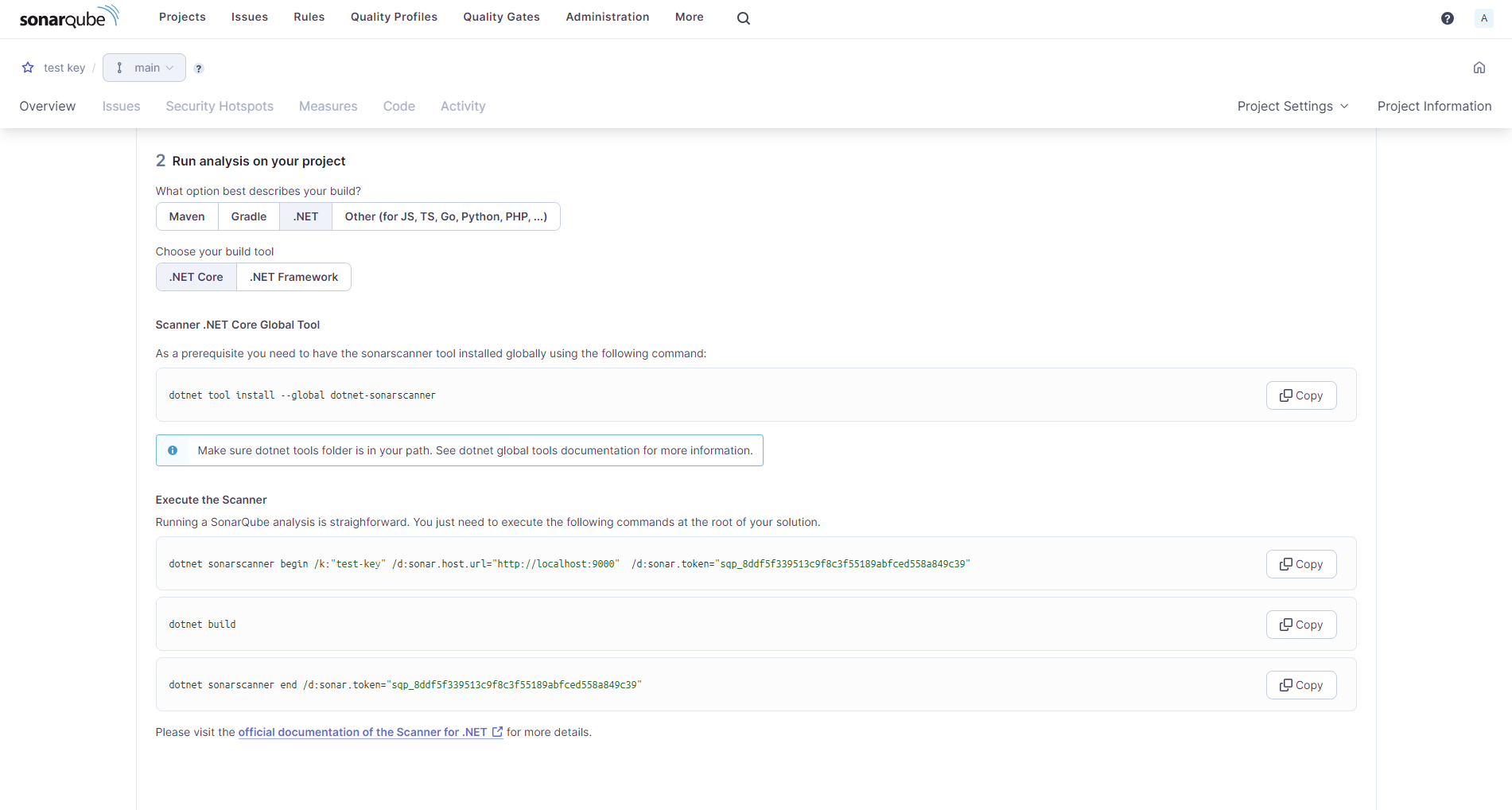
Task: Click the 'Execute the Scanner' heading
Action: coord(211,500)
